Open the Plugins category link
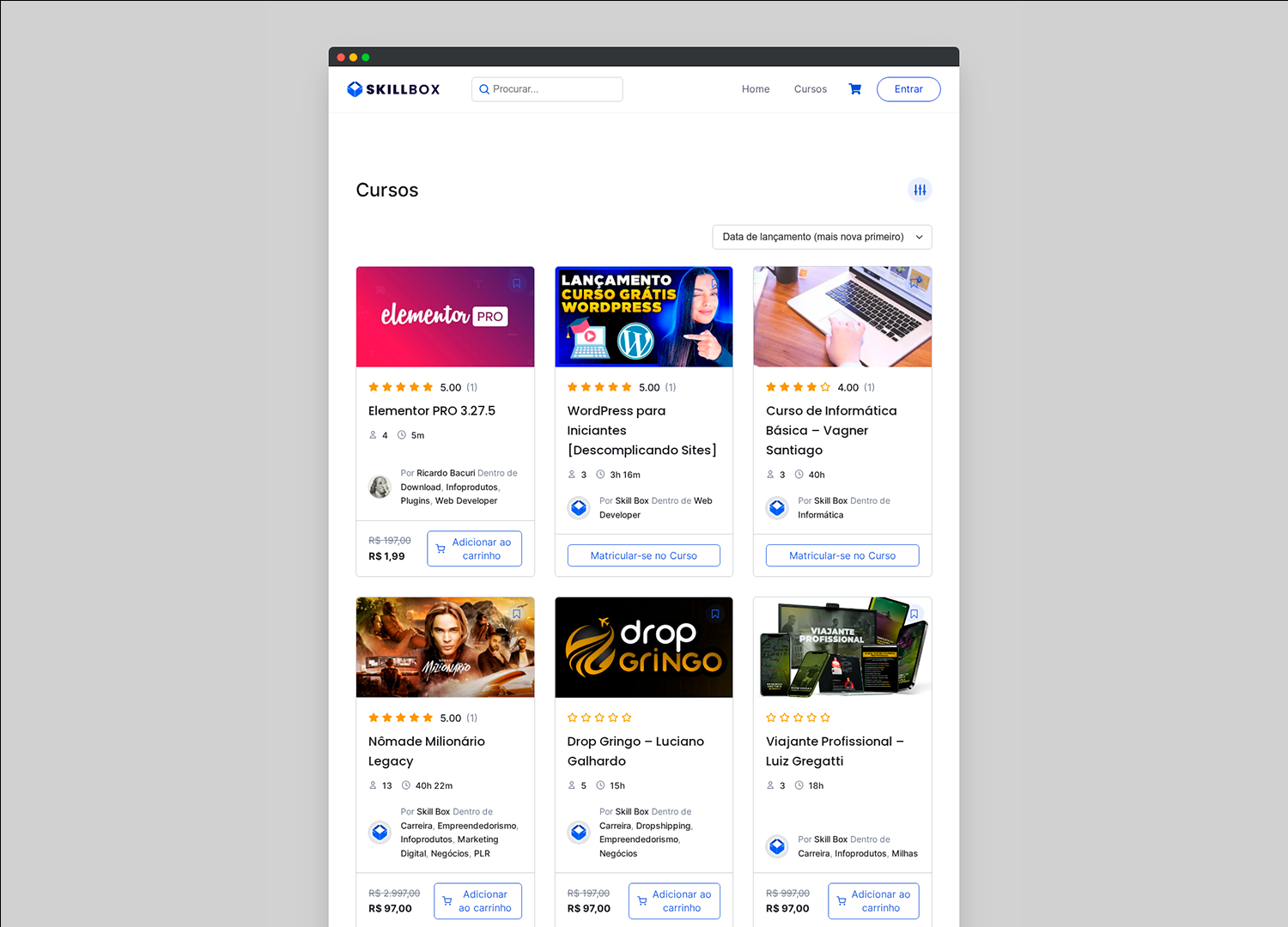This screenshot has width=1288, height=927. (415, 501)
